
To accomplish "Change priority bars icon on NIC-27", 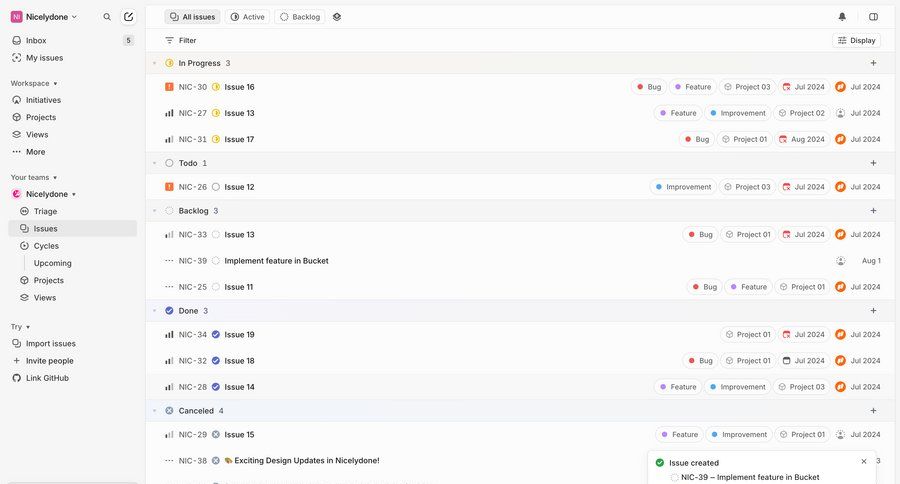I will tap(169, 113).
